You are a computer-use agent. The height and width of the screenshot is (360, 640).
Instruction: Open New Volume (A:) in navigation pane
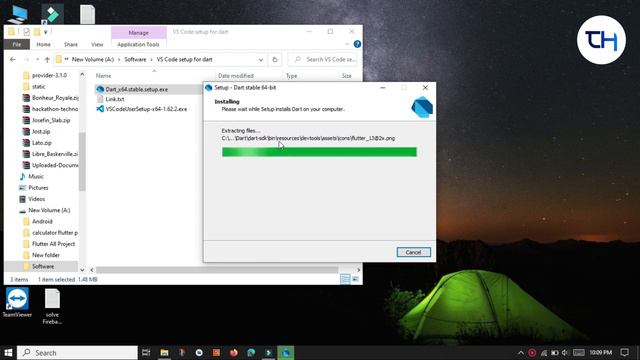pyautogui.click(x=49, y=210)
